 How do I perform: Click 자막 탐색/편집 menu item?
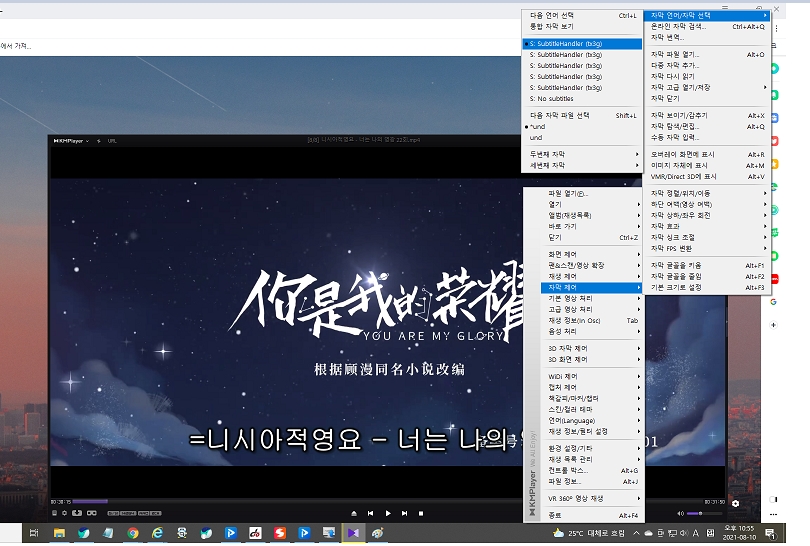point(707,127)
